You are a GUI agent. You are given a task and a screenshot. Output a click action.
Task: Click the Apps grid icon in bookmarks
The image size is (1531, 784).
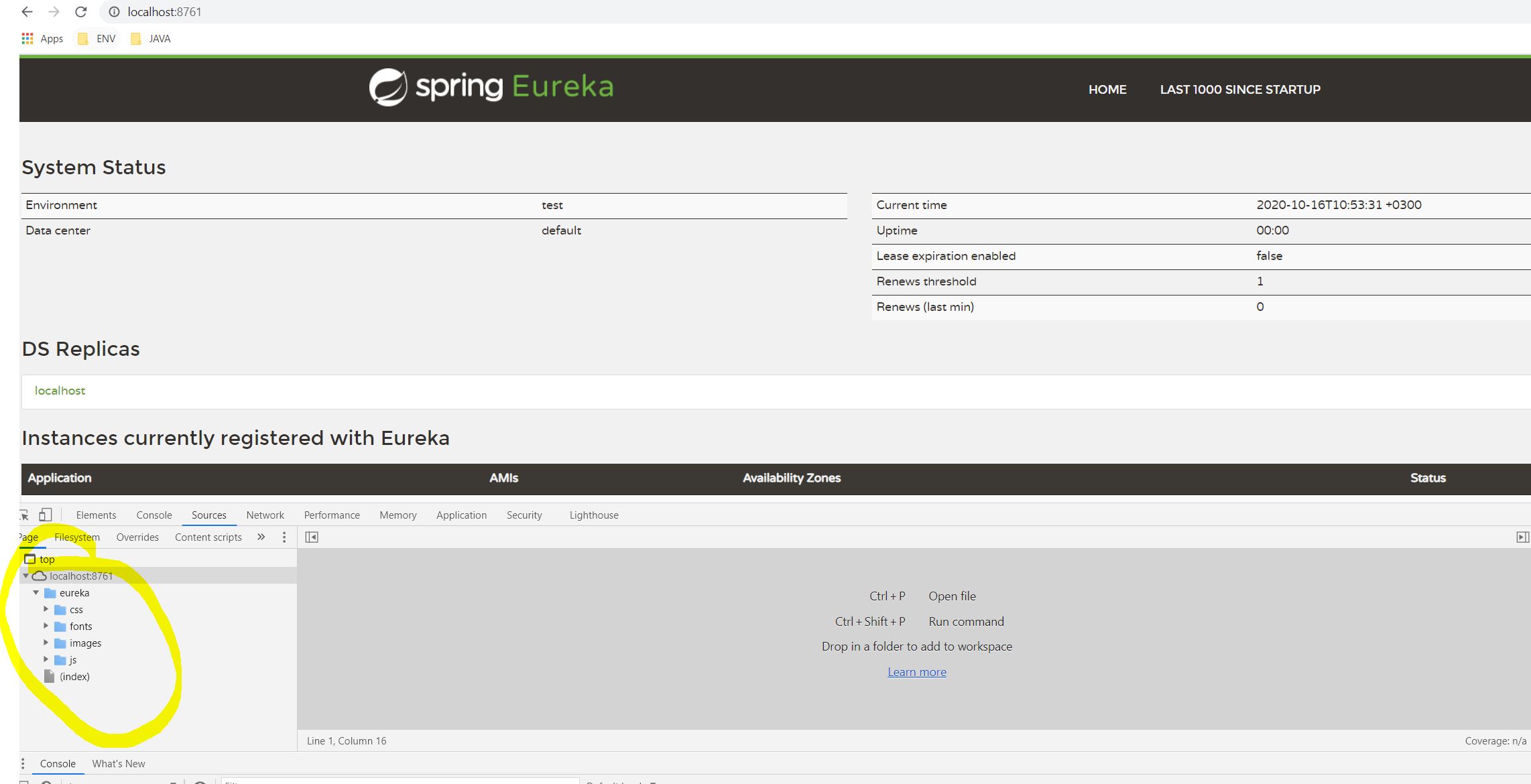click(27, 39)
